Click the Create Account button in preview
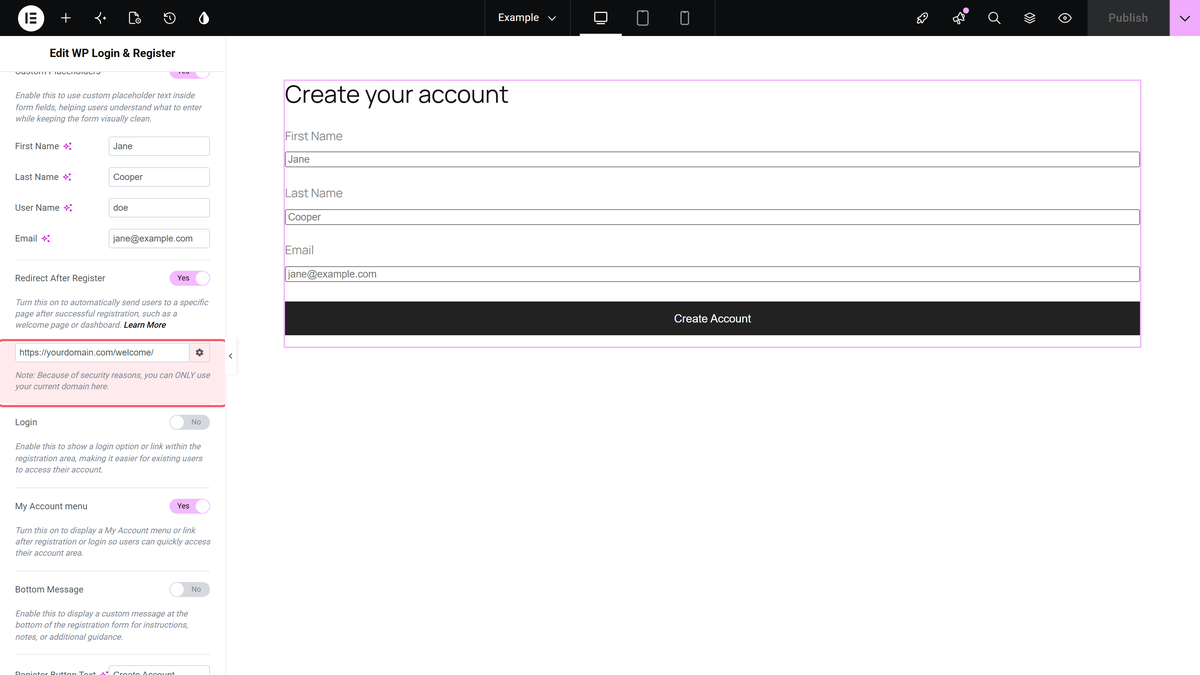1200x675 pixels. pos(712,318)
